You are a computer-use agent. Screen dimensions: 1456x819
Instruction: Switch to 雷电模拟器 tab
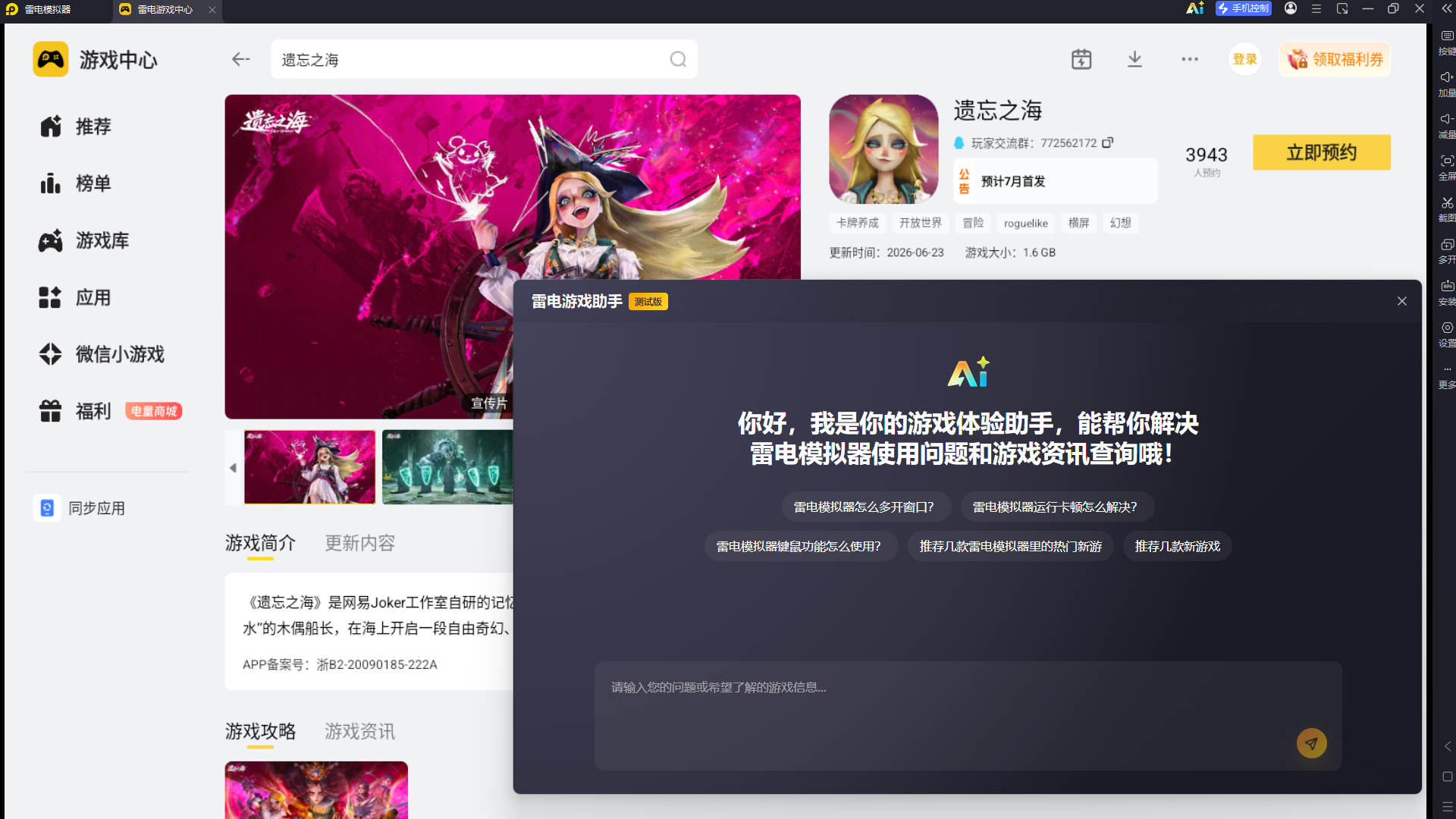(48, 9)
